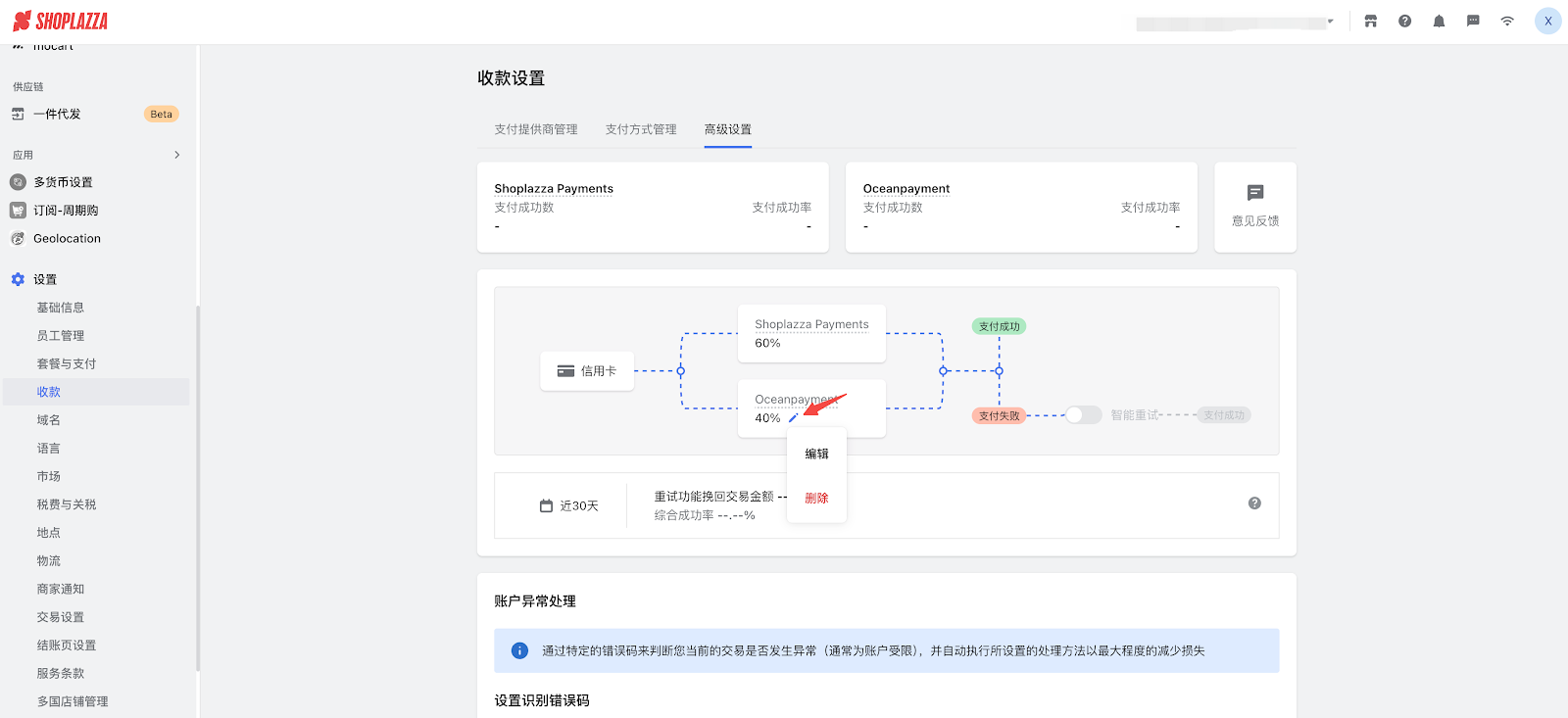Switch to 支付方式管理 tab
The height and width of the screenshot is (718, 1568).
641,129
